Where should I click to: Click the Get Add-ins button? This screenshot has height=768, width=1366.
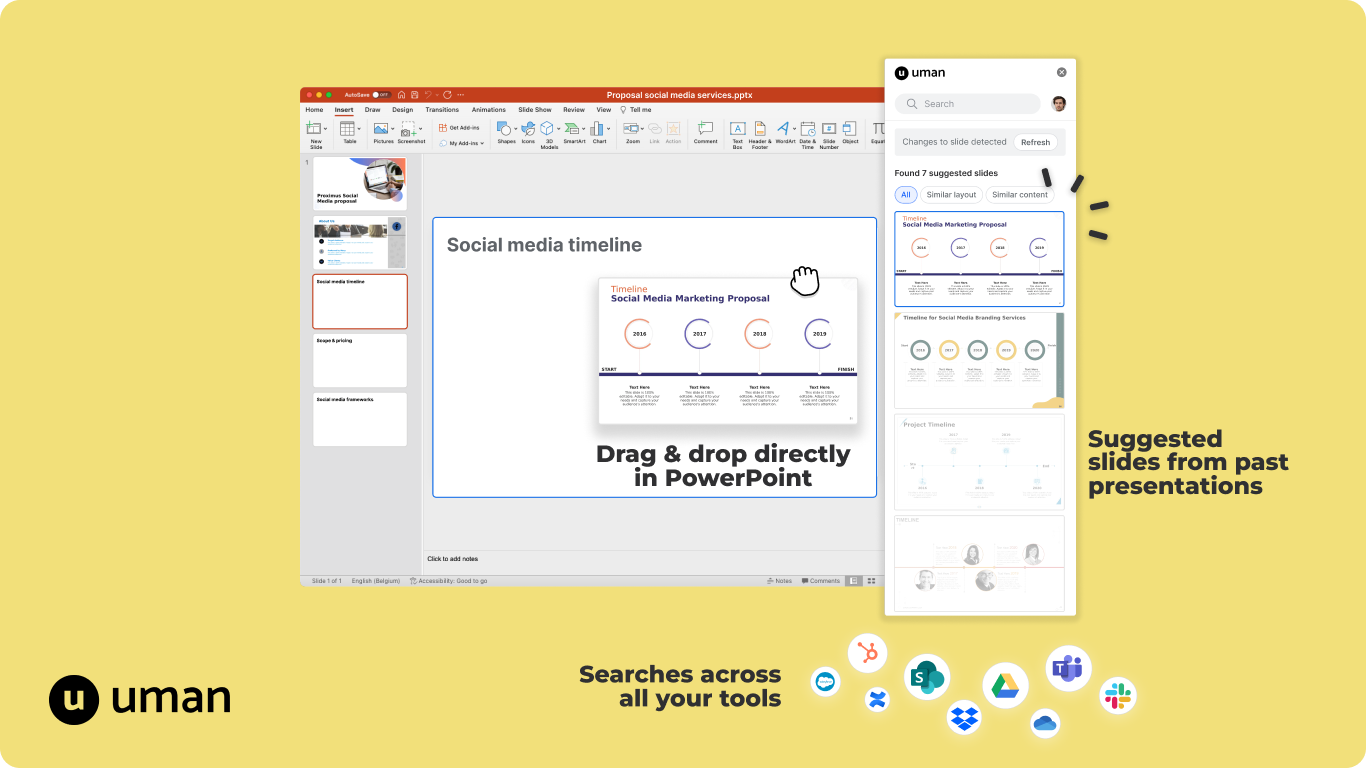click(459, 128)
